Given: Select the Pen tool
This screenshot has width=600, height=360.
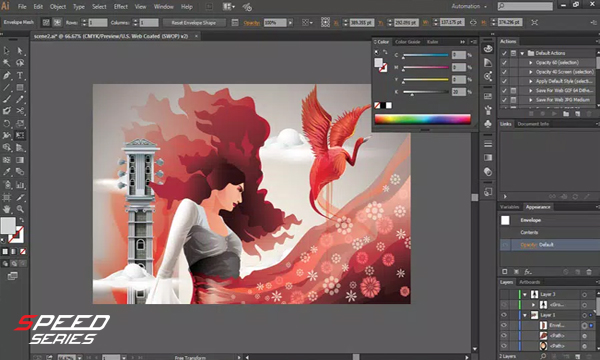Looking at the screenshot, I should [7, 75].
